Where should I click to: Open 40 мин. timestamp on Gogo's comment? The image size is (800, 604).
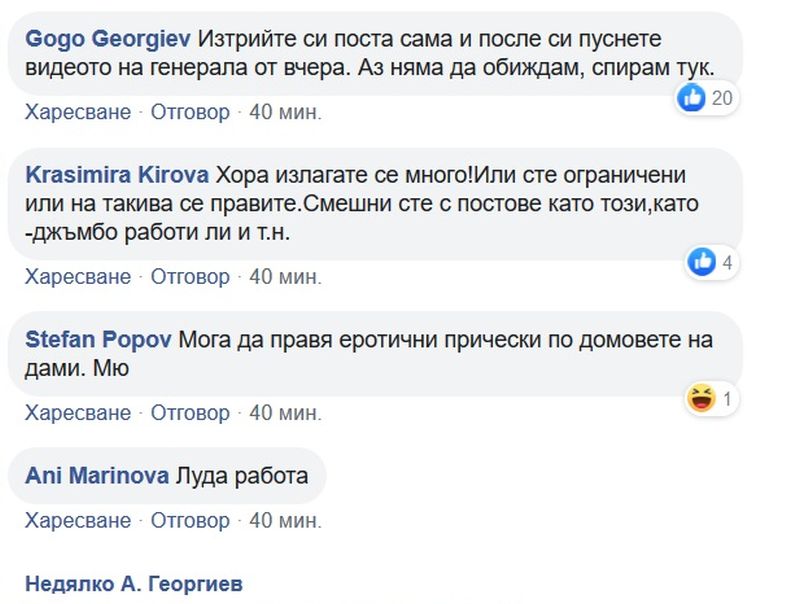[x=285, y=112]
